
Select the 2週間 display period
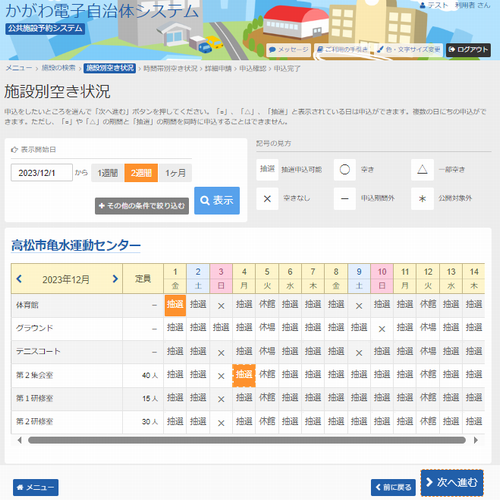(x=141, y=173)
